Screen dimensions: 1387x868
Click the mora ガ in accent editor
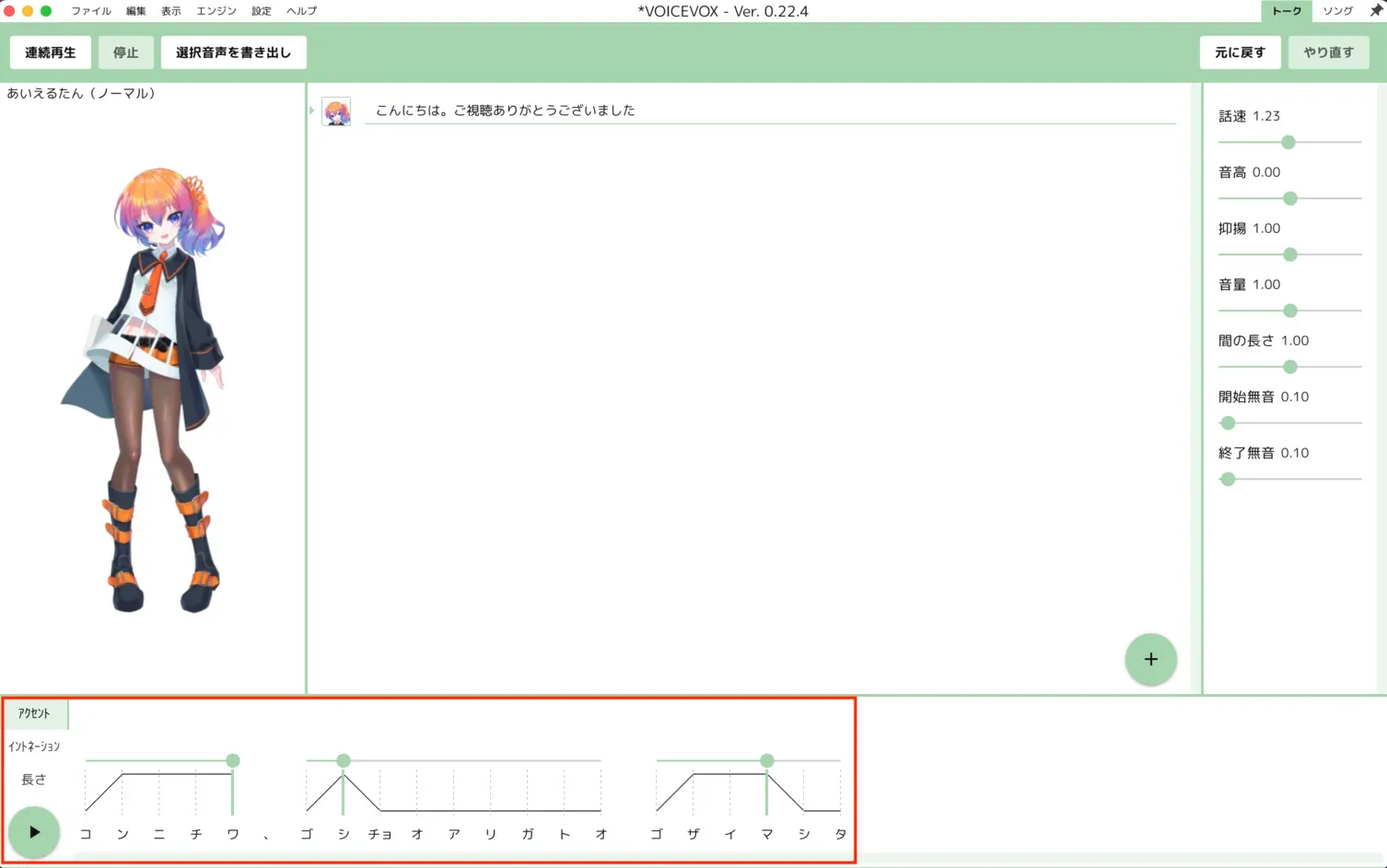tap(528, 834)
